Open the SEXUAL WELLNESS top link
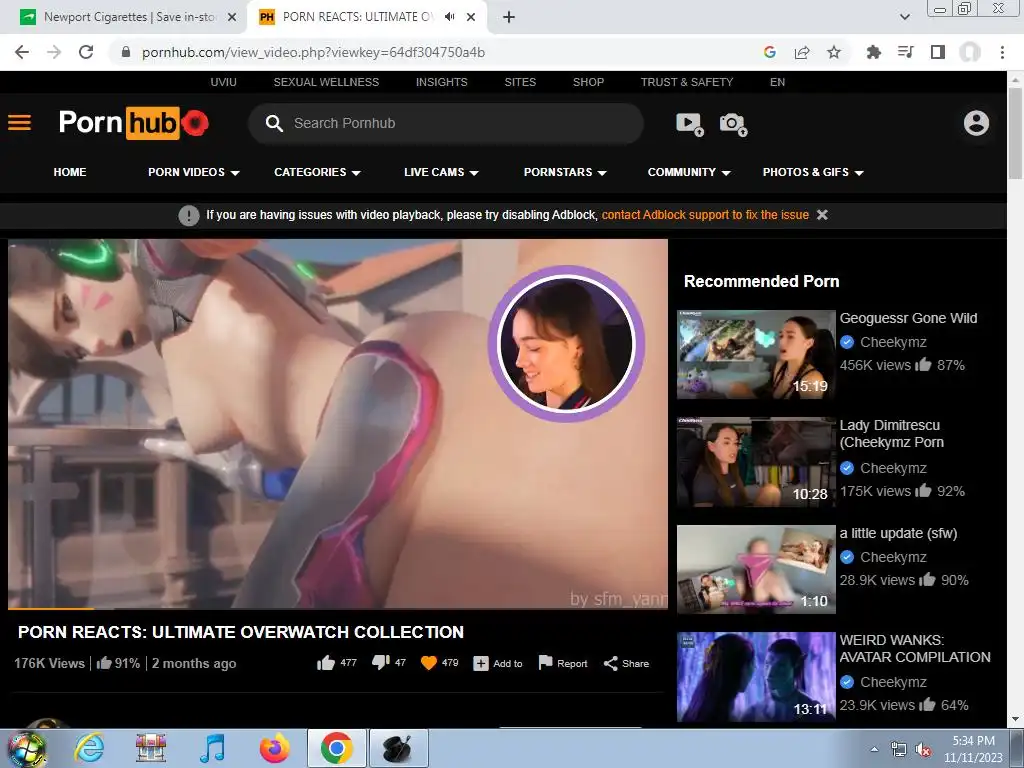1024x768 pixels. coord(326,82)
